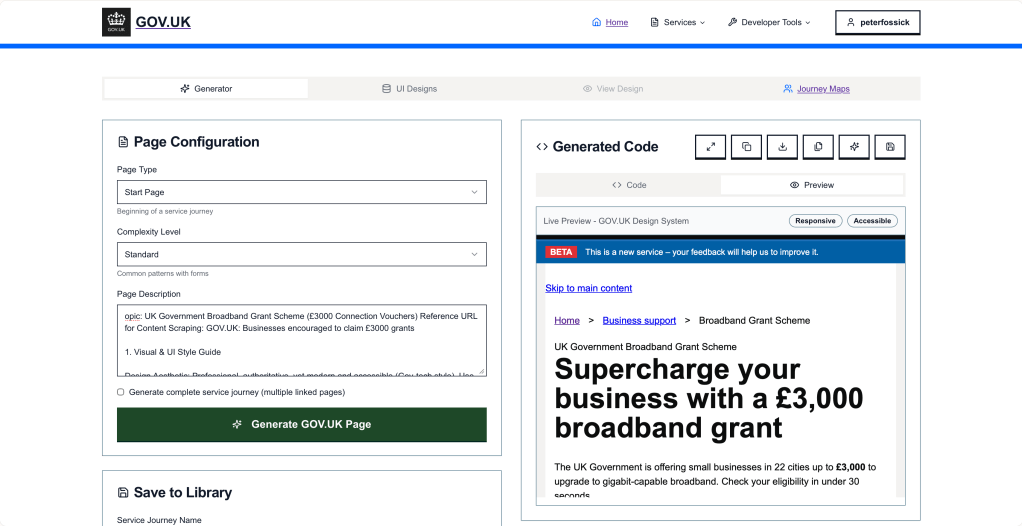Switch to the UI Designs tab
This screenshot has height=526, width=1022.
click(x=409, y=89)
